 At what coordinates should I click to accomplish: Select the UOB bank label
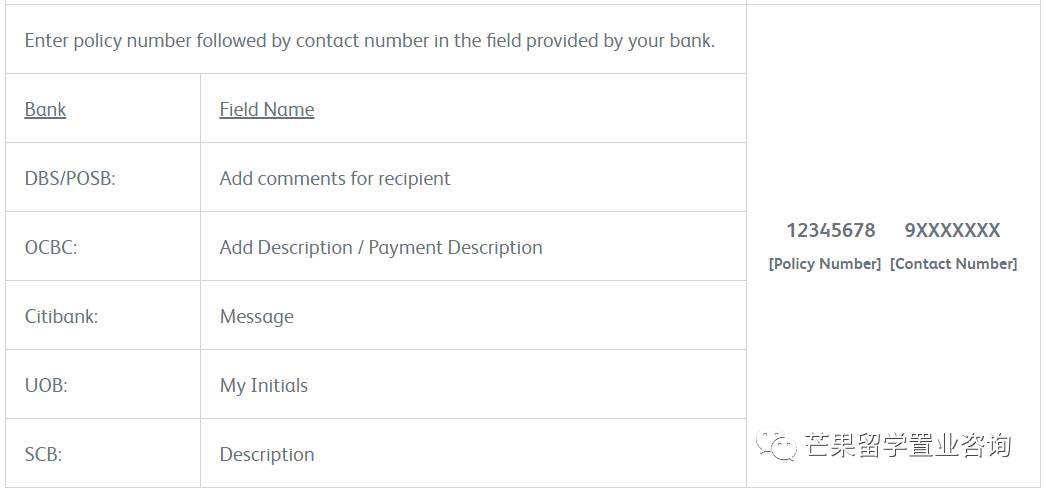(x=46, y=386)
